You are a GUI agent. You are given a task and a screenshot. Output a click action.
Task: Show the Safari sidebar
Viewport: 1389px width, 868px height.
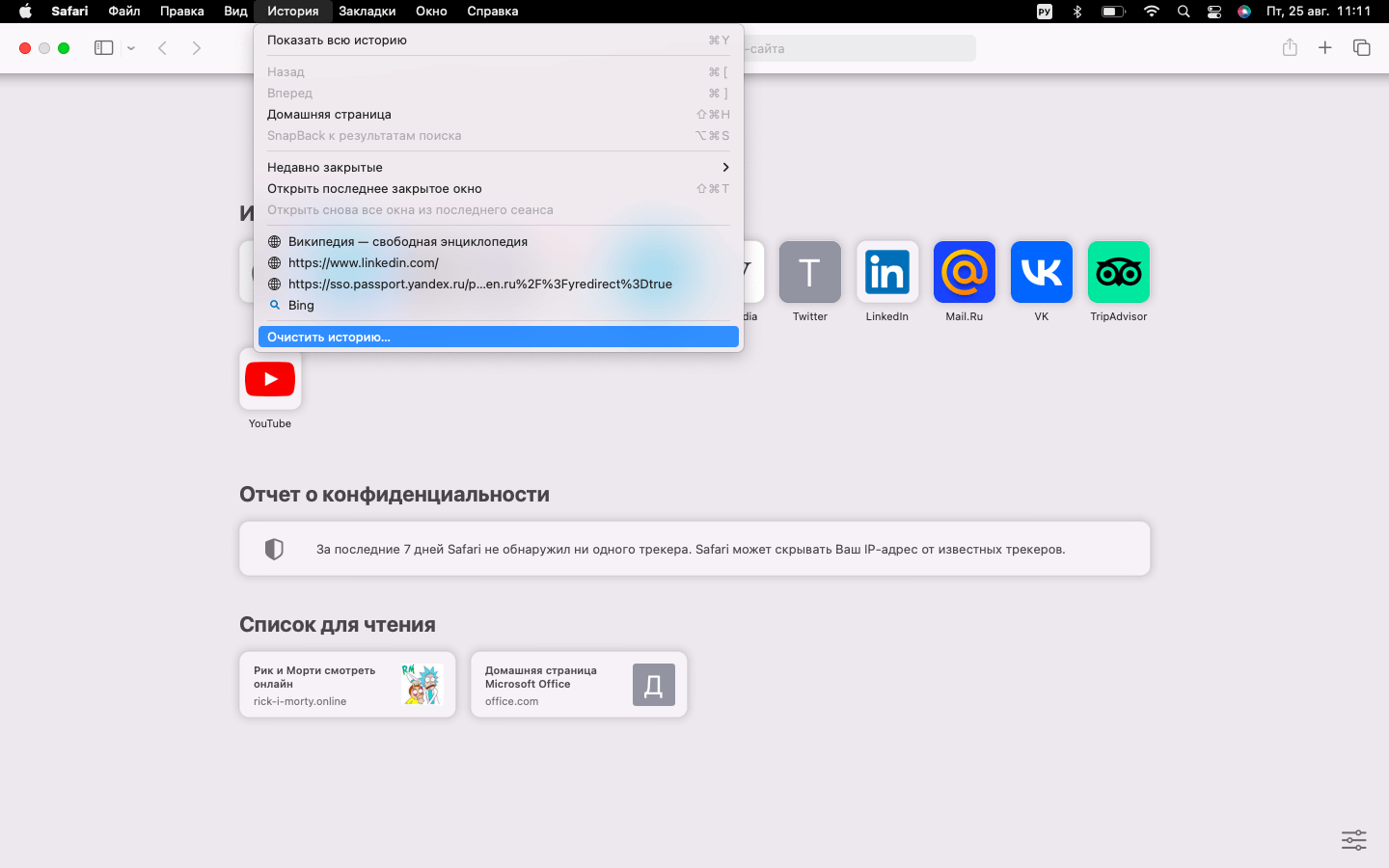(103, 48)
